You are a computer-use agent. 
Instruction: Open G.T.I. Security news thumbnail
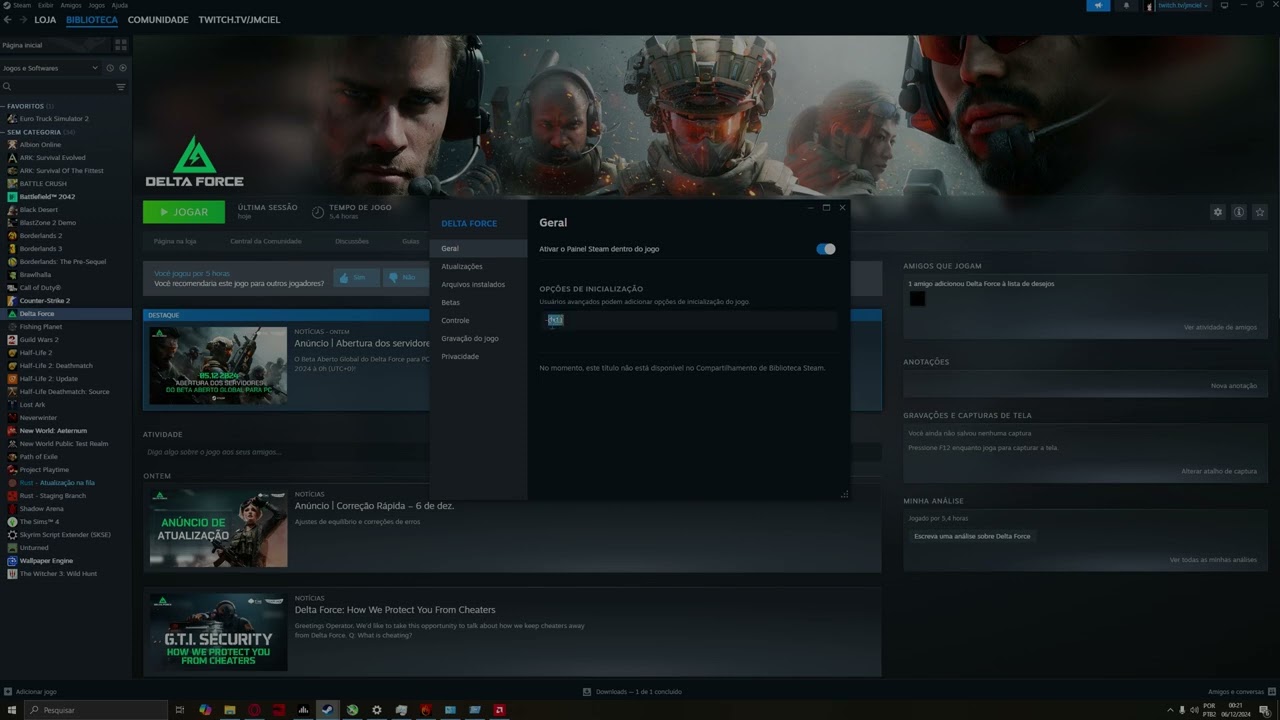(218, 633)
